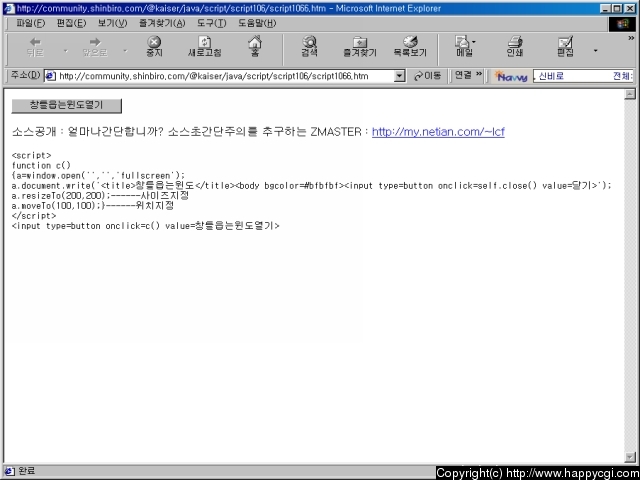Click the code line 'function c()'
Image resolution: width=640 pixels, height=480 pixels.
pyautogui.click(x=41, y=165)
